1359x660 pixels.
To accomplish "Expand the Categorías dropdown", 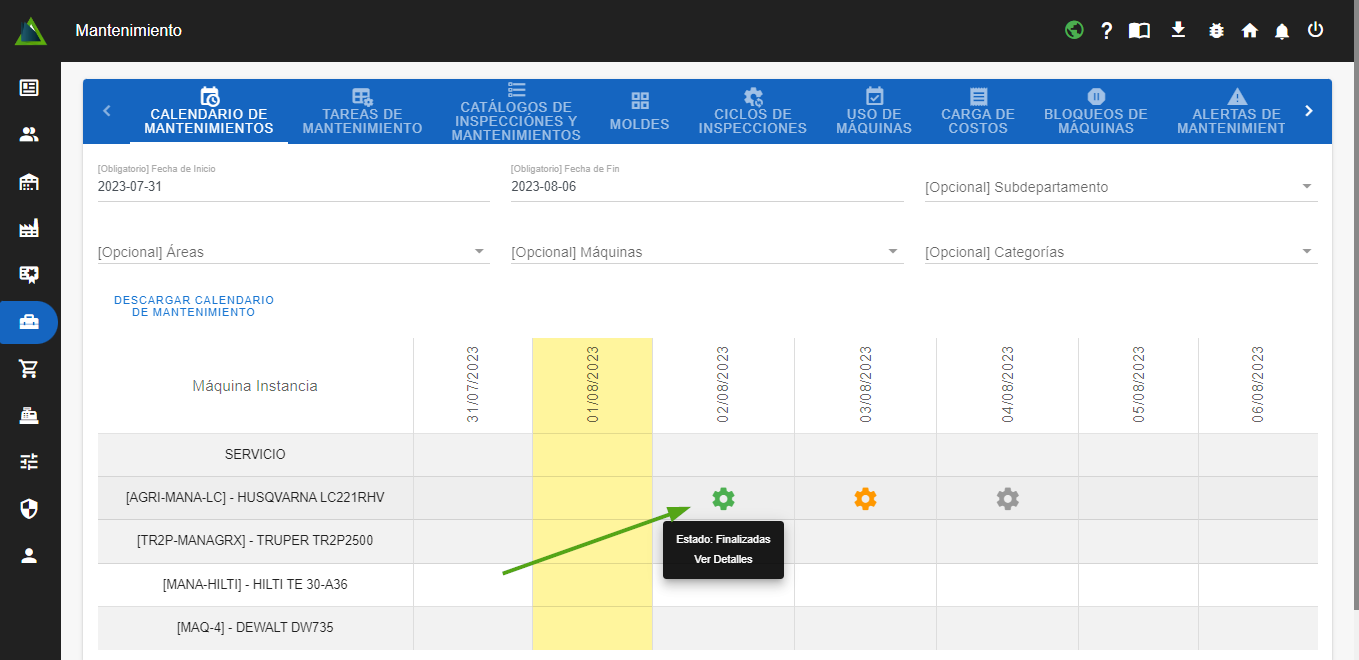I will (1120, 252).
